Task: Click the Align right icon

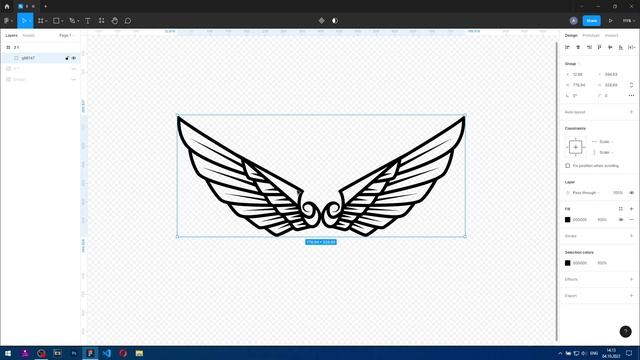Action: click(589, 47)
